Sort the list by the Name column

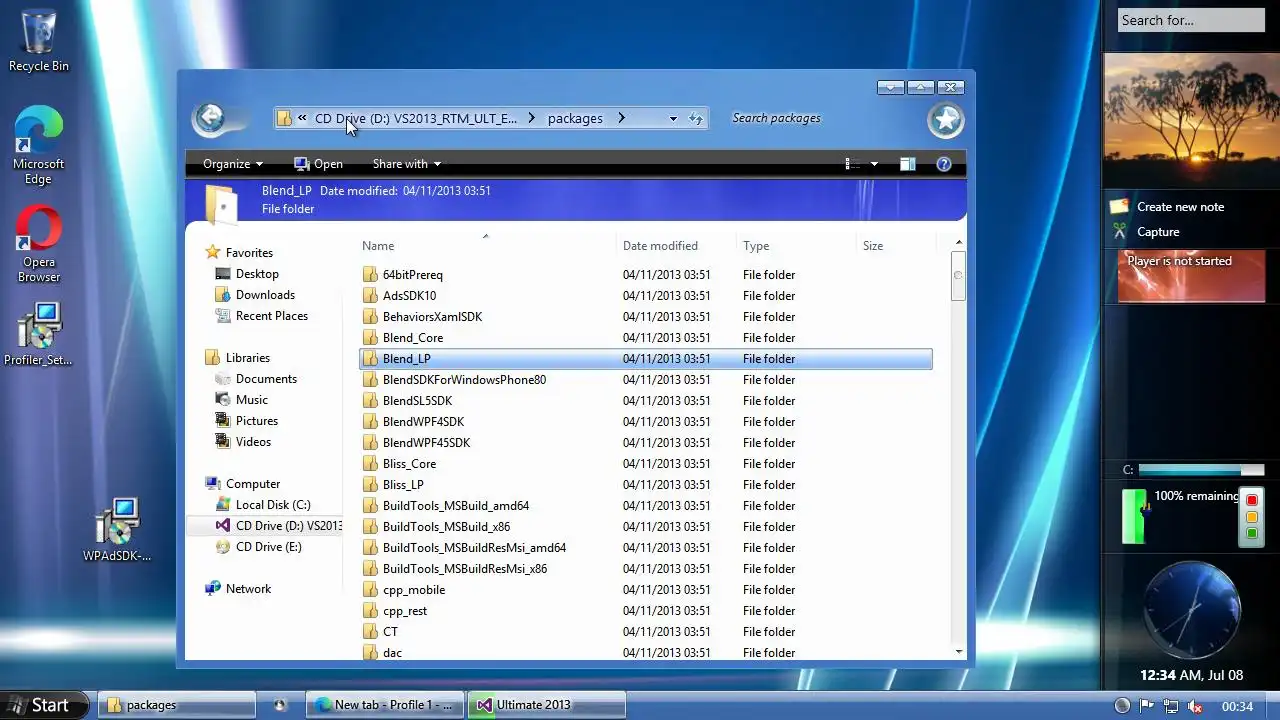[486, 245]
